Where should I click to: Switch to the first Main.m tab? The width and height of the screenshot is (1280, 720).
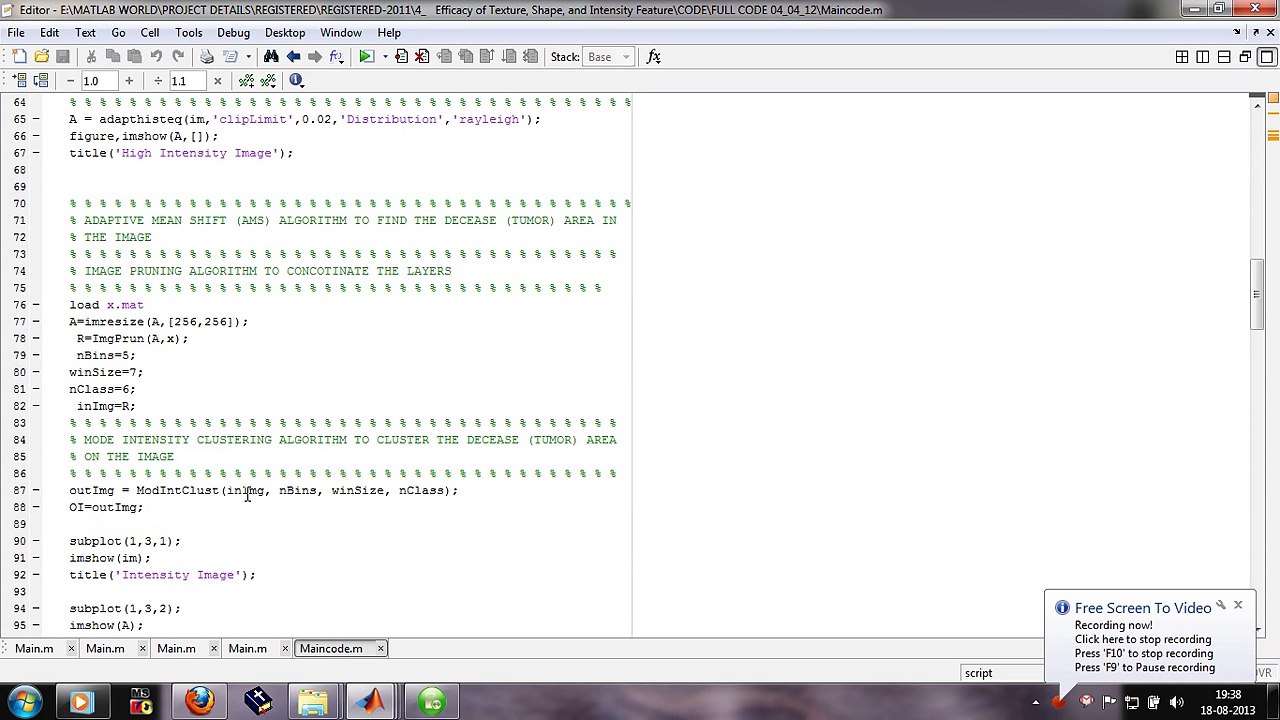tap(34, 649)
